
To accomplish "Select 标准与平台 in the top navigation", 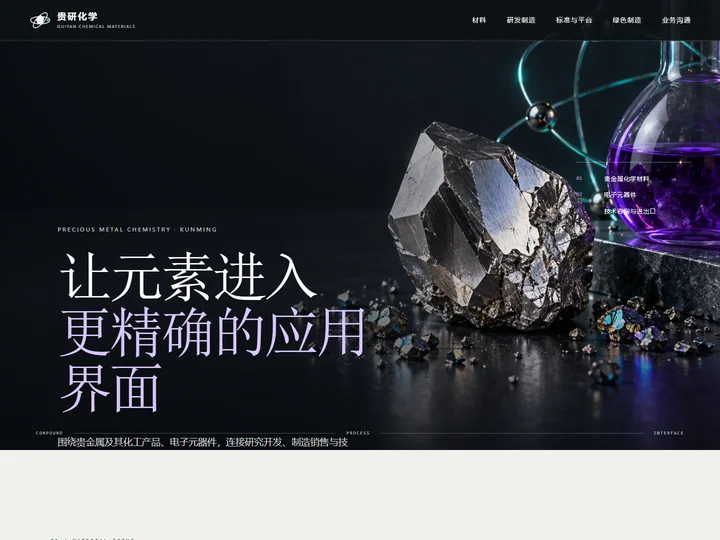I will [x=574, y=20].
